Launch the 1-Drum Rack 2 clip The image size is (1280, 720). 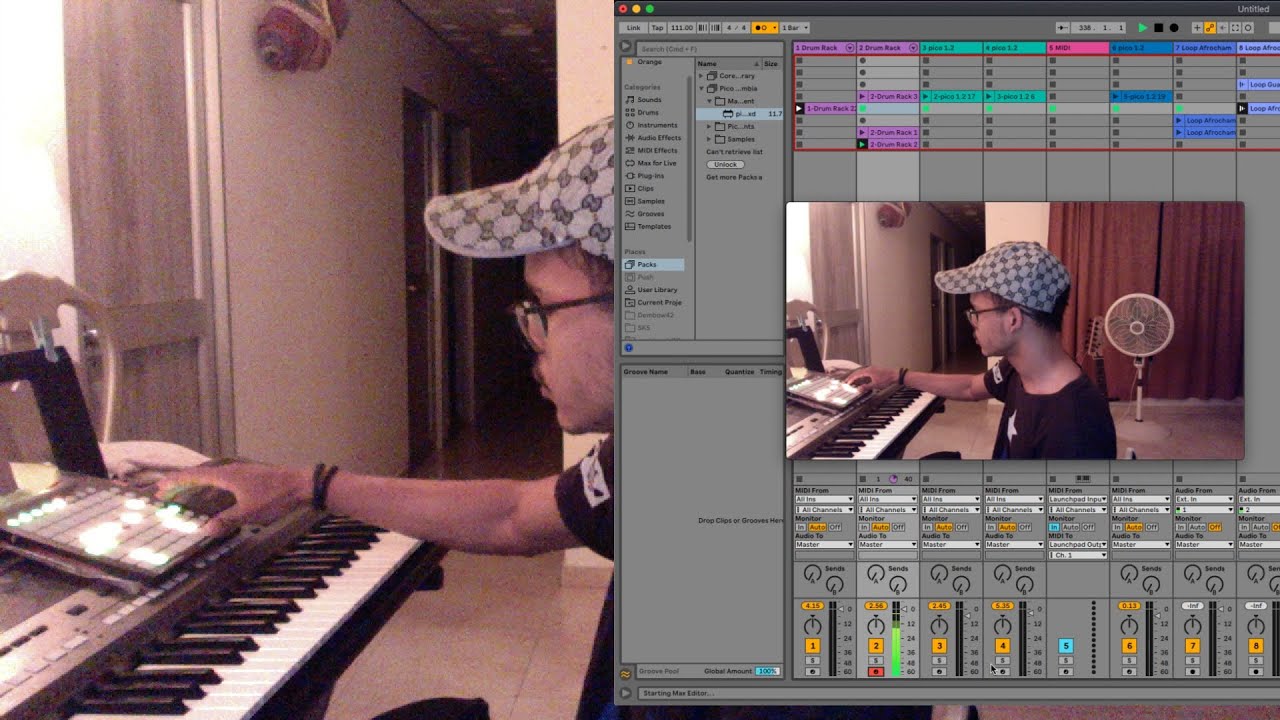click(x=799, y=108)
